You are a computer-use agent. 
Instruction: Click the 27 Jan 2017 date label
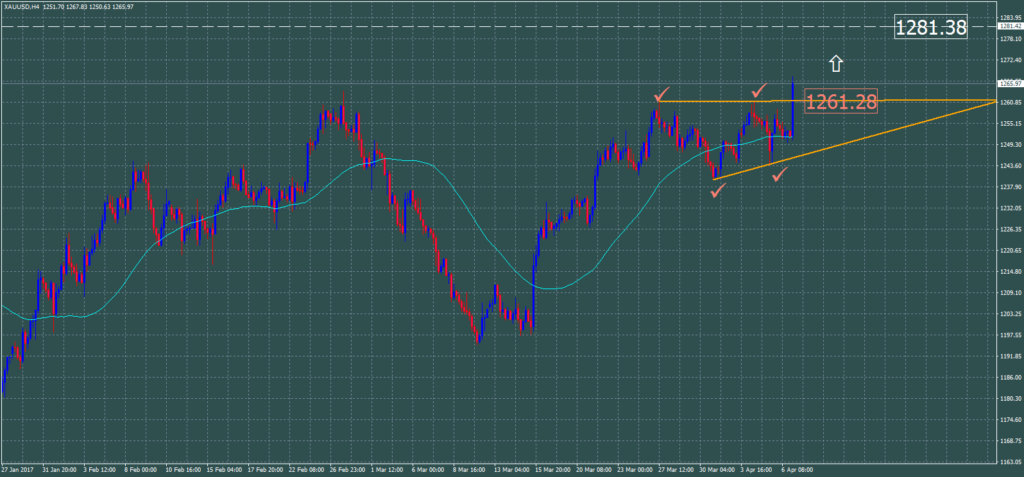[20, 467]
